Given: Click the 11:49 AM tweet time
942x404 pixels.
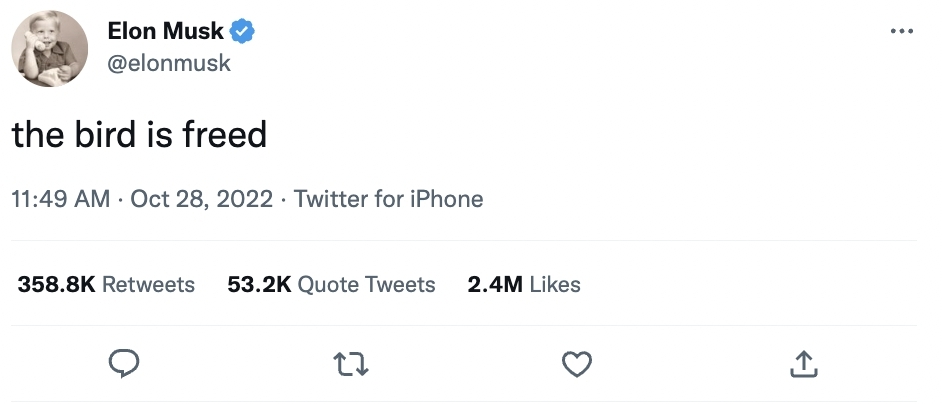Looking at the screenshot, I should tap(60, 199).
